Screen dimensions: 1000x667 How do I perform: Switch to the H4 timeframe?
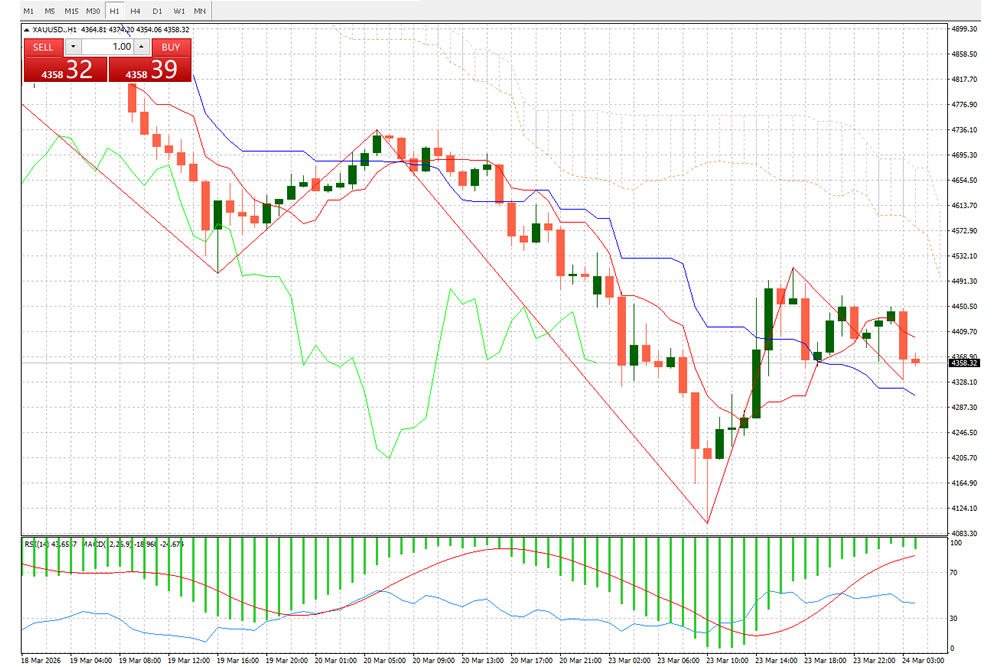[135, 10]
